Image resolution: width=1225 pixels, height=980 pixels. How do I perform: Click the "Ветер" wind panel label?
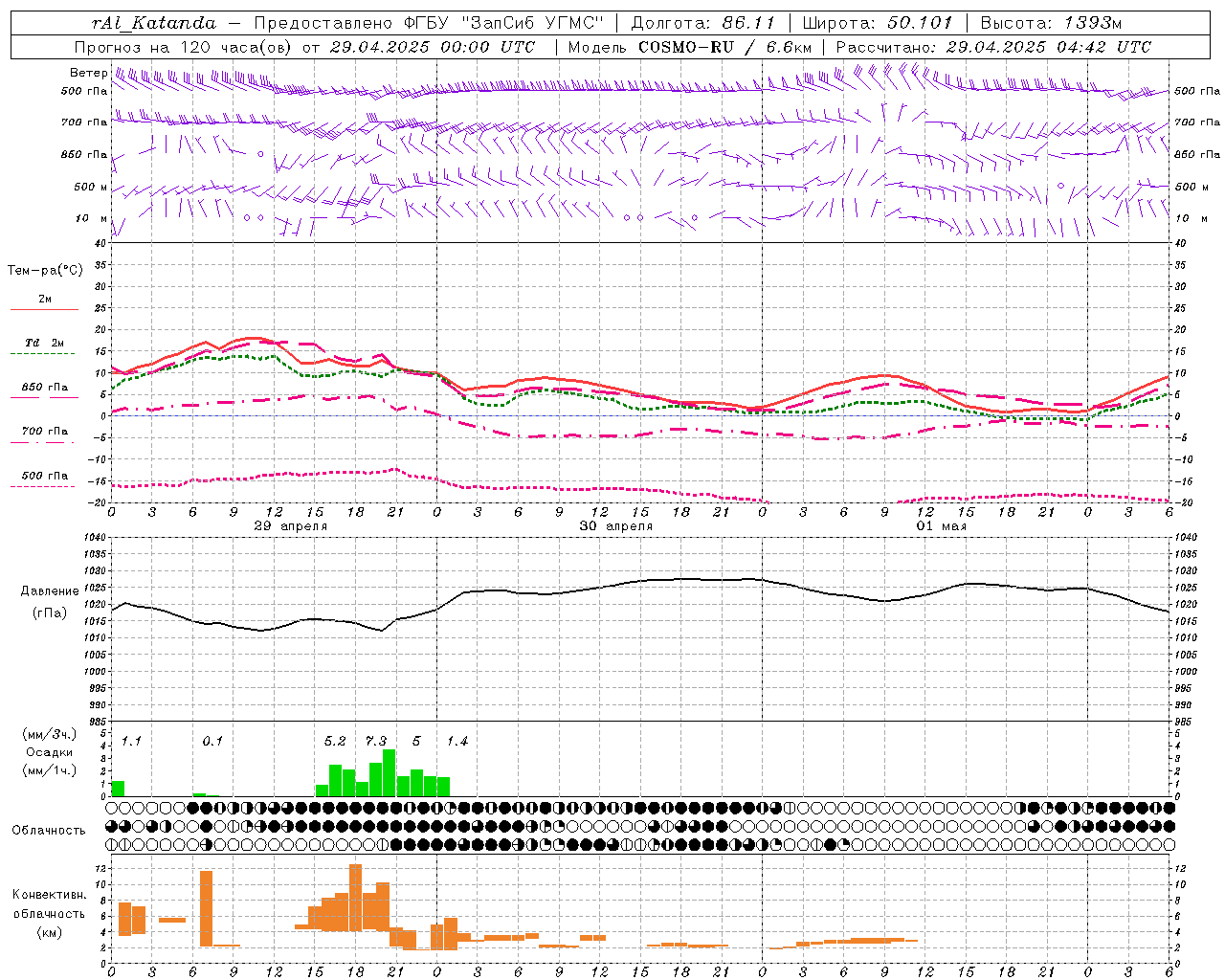click(88, 73)
